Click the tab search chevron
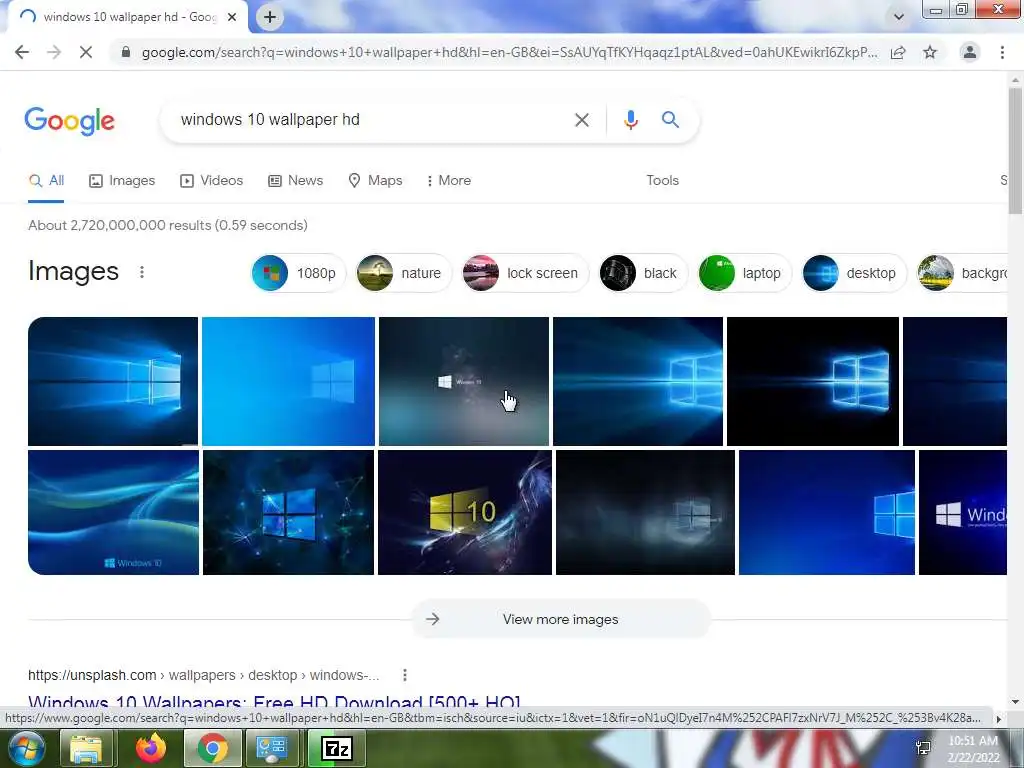1024x768 pixels. point(899,17)
